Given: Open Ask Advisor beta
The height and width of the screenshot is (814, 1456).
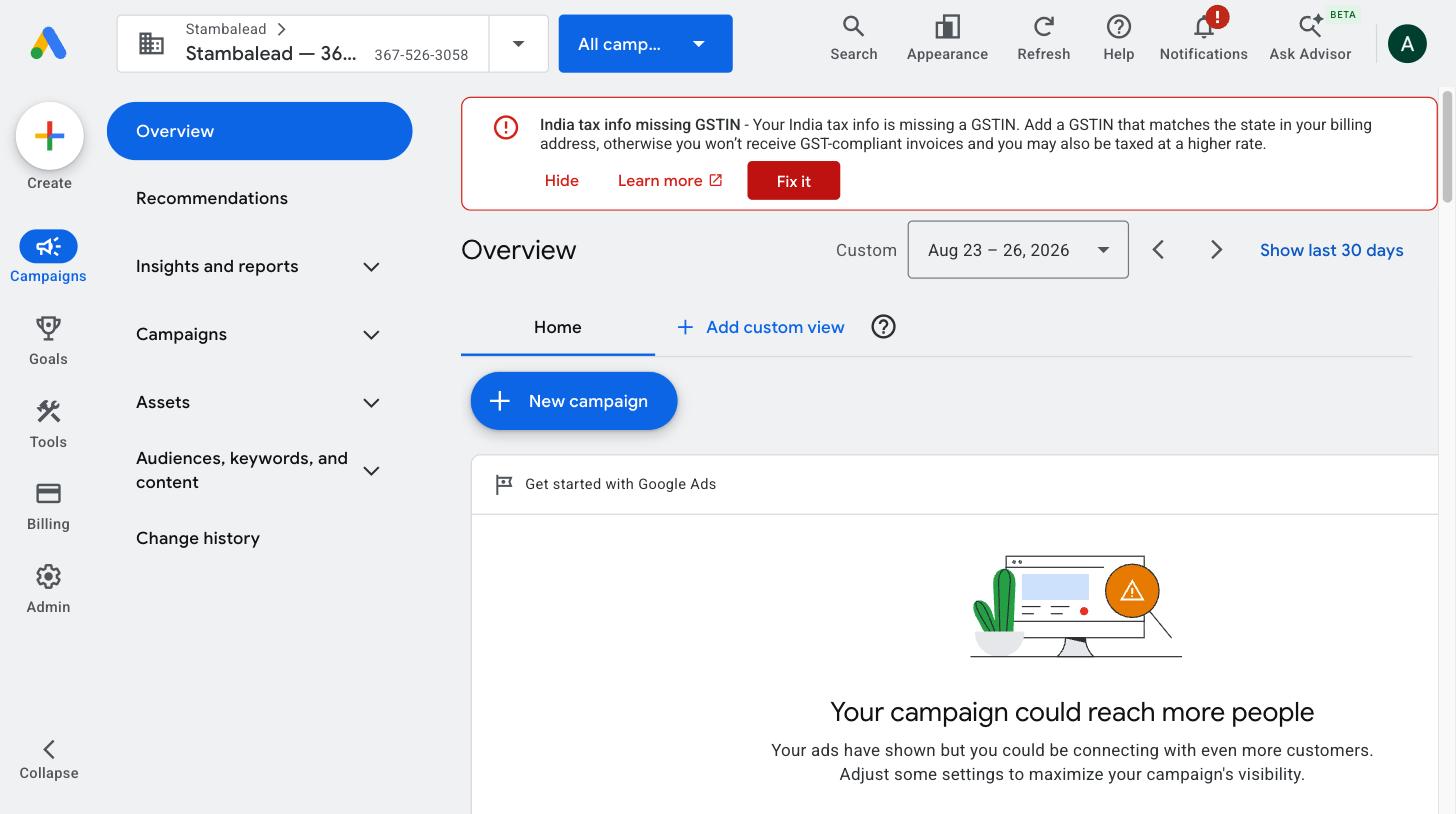Looking at the screenshot, I should pos(1310,39).
